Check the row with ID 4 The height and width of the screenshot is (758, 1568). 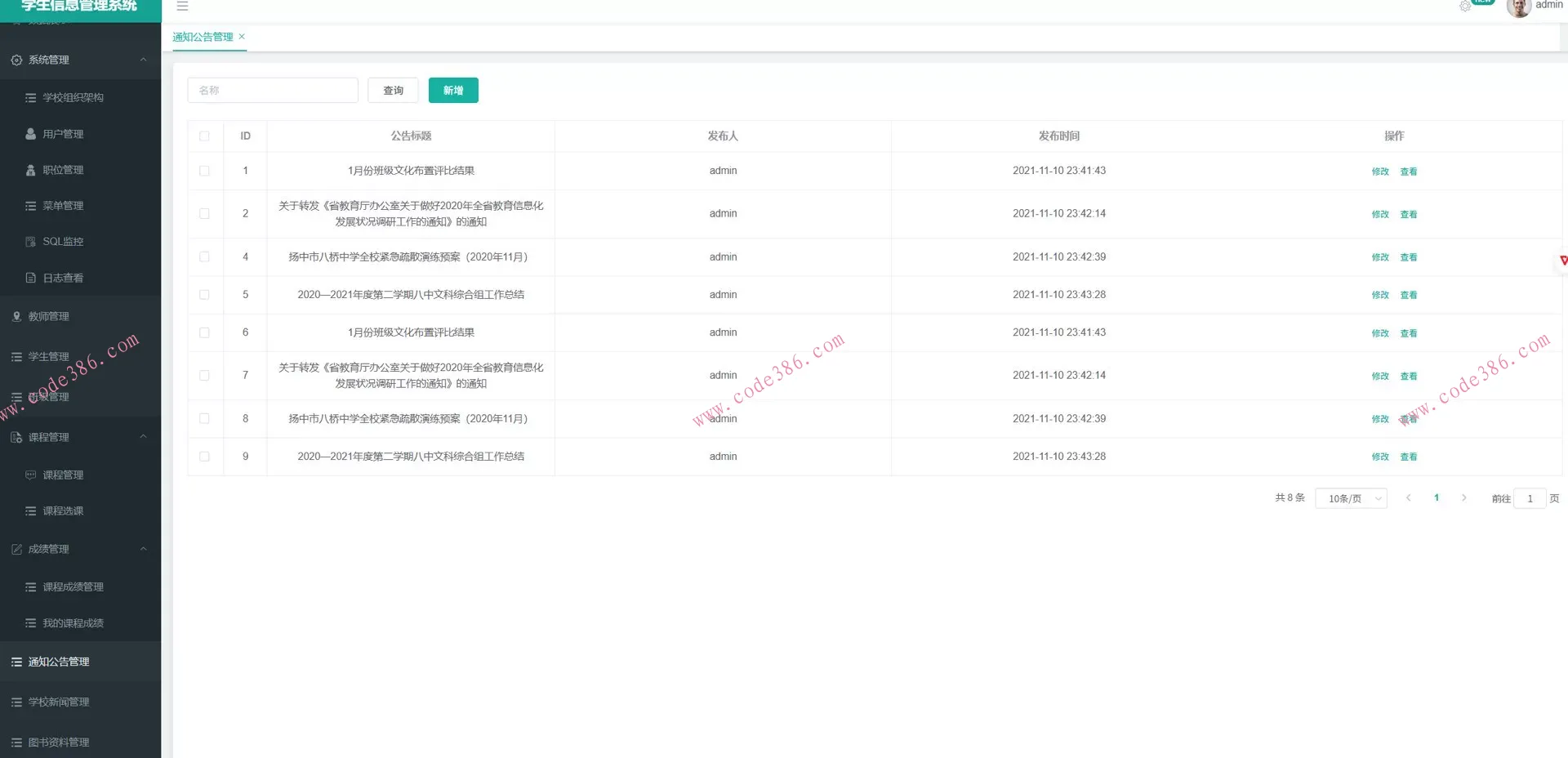tap(204, 257)
